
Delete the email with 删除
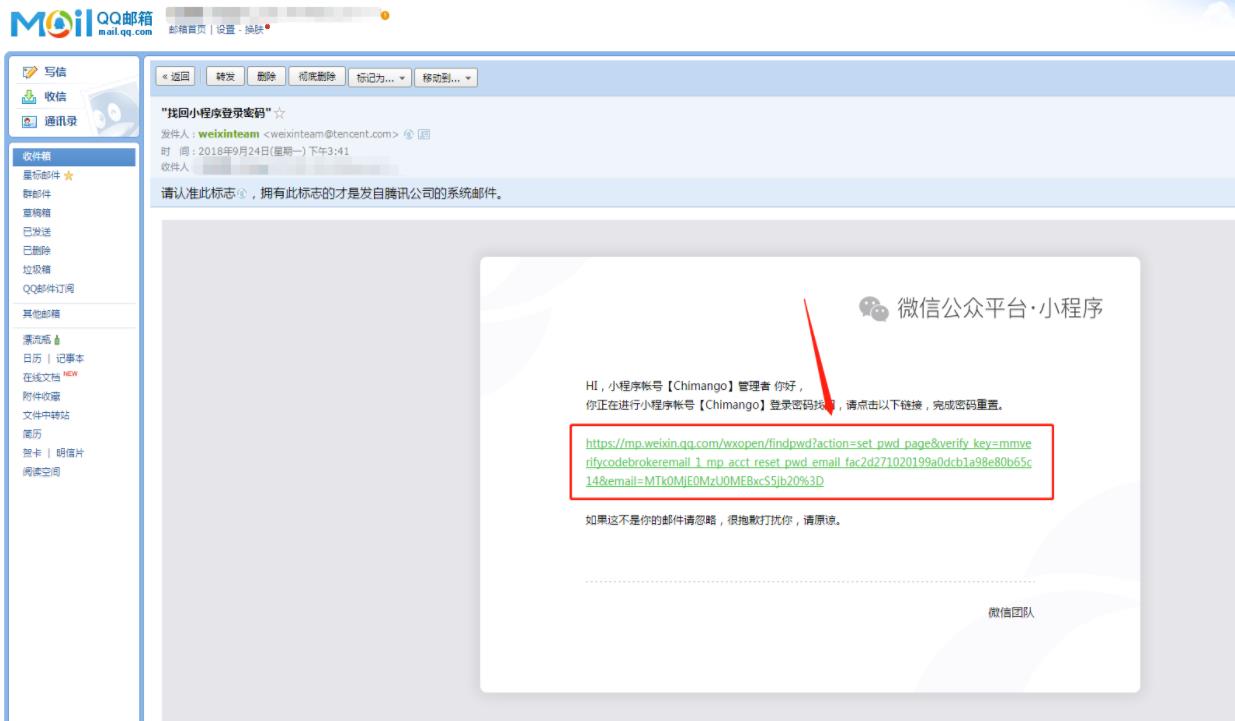coord(268,77)
